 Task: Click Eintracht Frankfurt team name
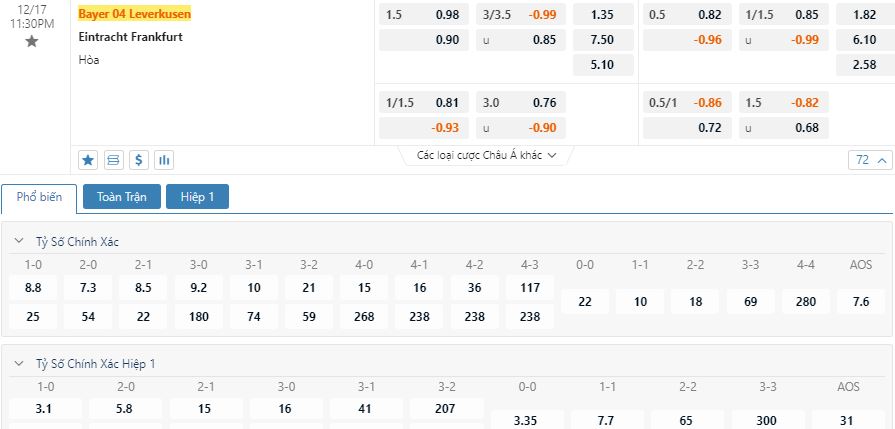[x=131, y=37]
